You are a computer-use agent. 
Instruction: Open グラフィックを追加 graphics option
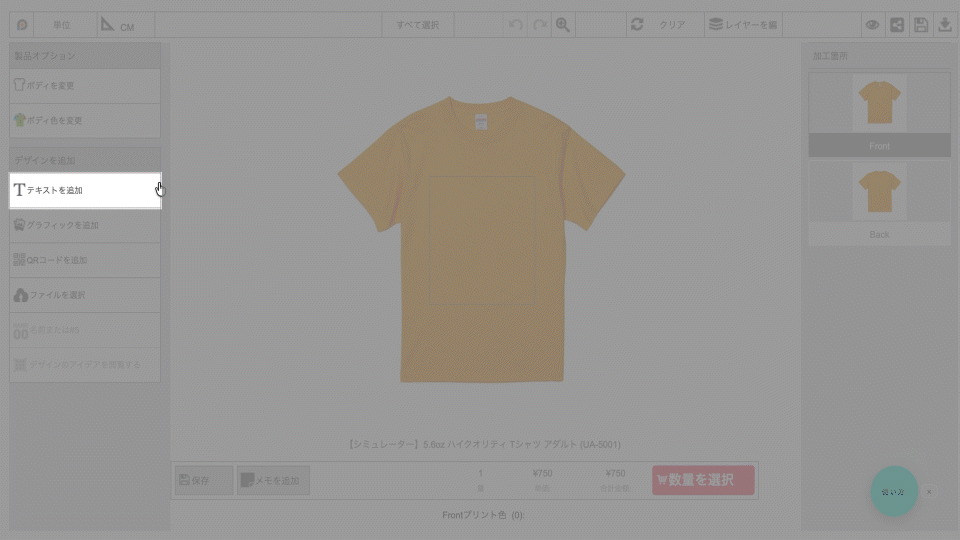click(85, 225)
